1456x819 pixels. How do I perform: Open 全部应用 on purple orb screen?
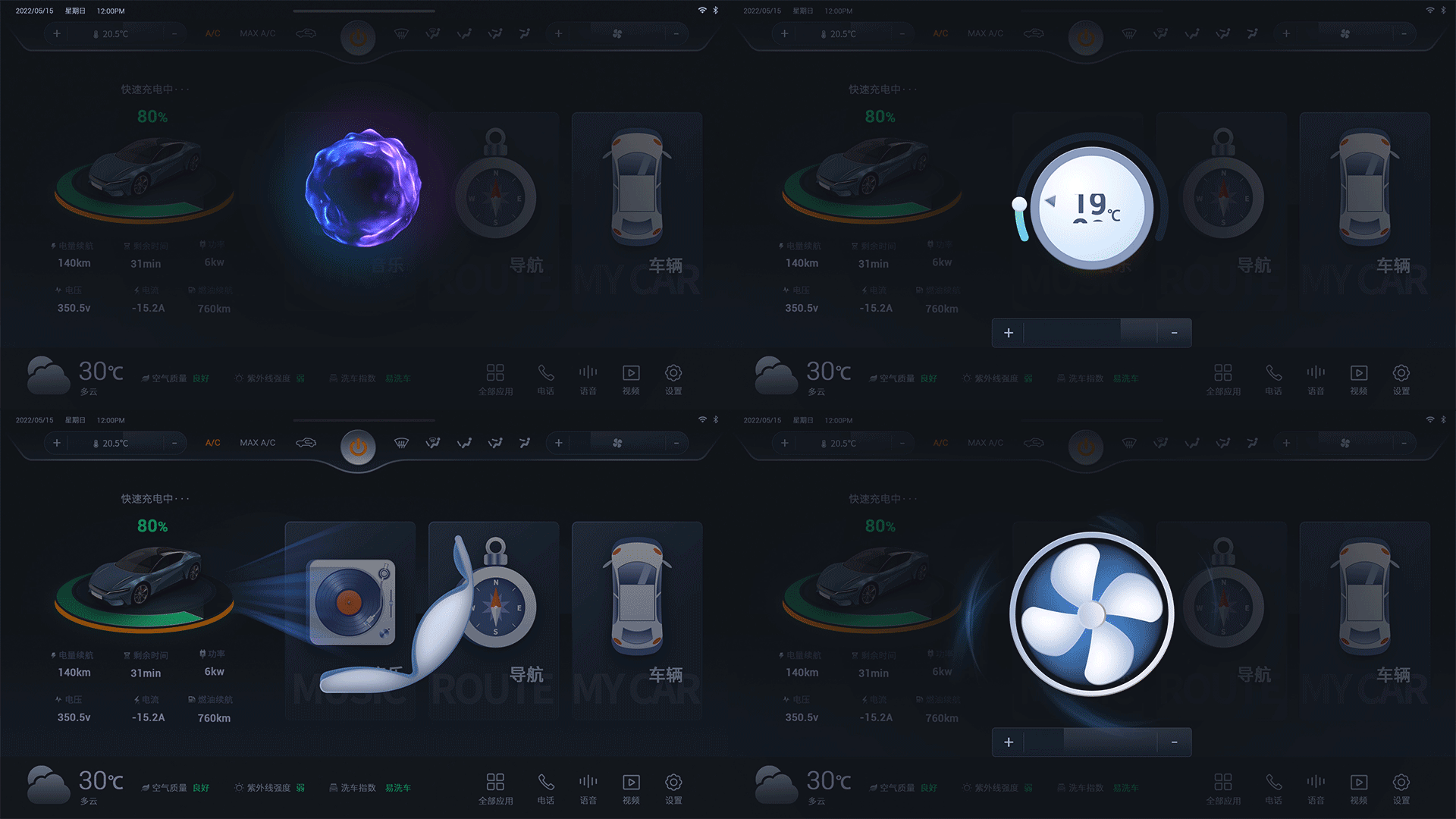point(495,379)
